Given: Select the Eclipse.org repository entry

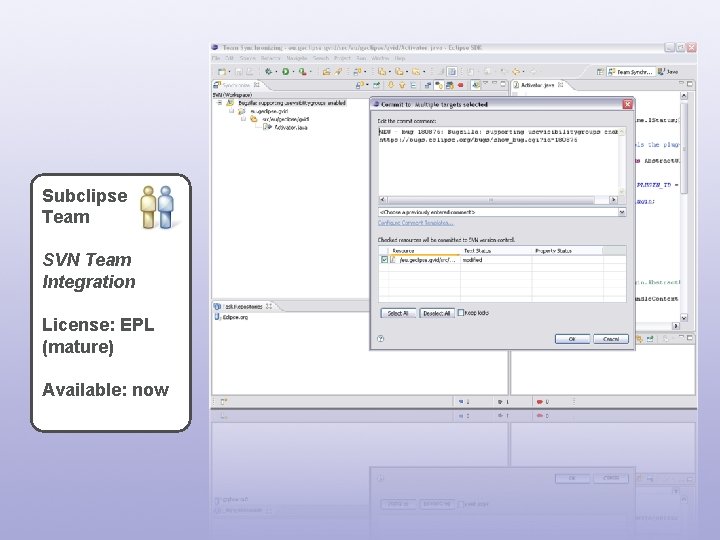Looking at the screenshot, I should tap(231, 317).
